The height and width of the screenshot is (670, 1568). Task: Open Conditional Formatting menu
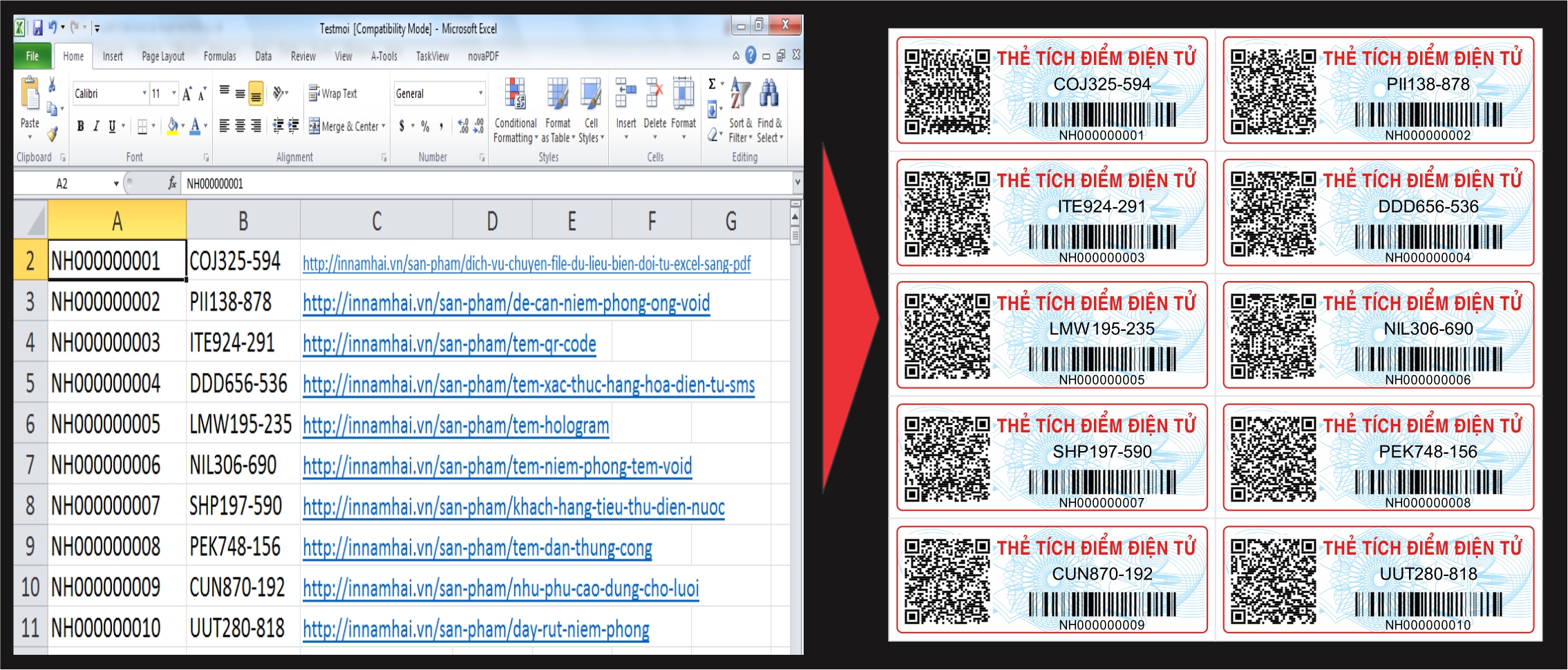click(x=516, y=111)
